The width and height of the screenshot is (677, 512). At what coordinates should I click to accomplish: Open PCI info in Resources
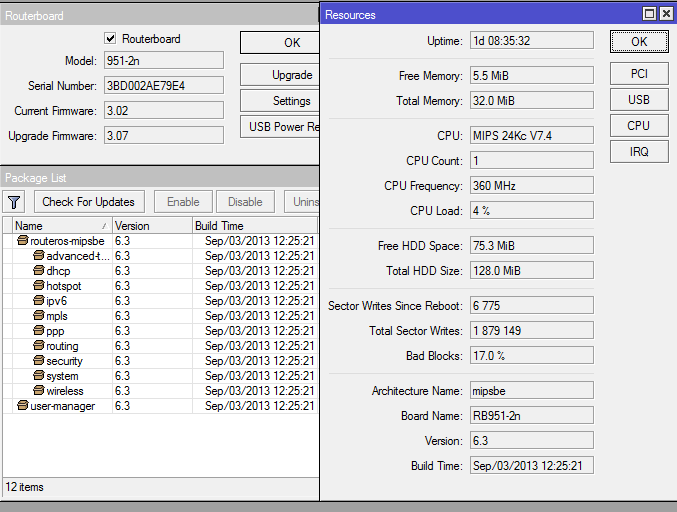639,74
